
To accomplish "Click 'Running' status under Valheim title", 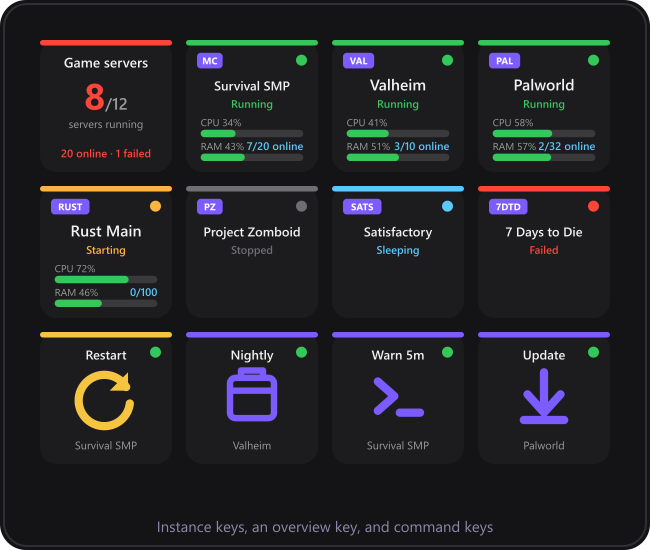I will click(398, 104).
